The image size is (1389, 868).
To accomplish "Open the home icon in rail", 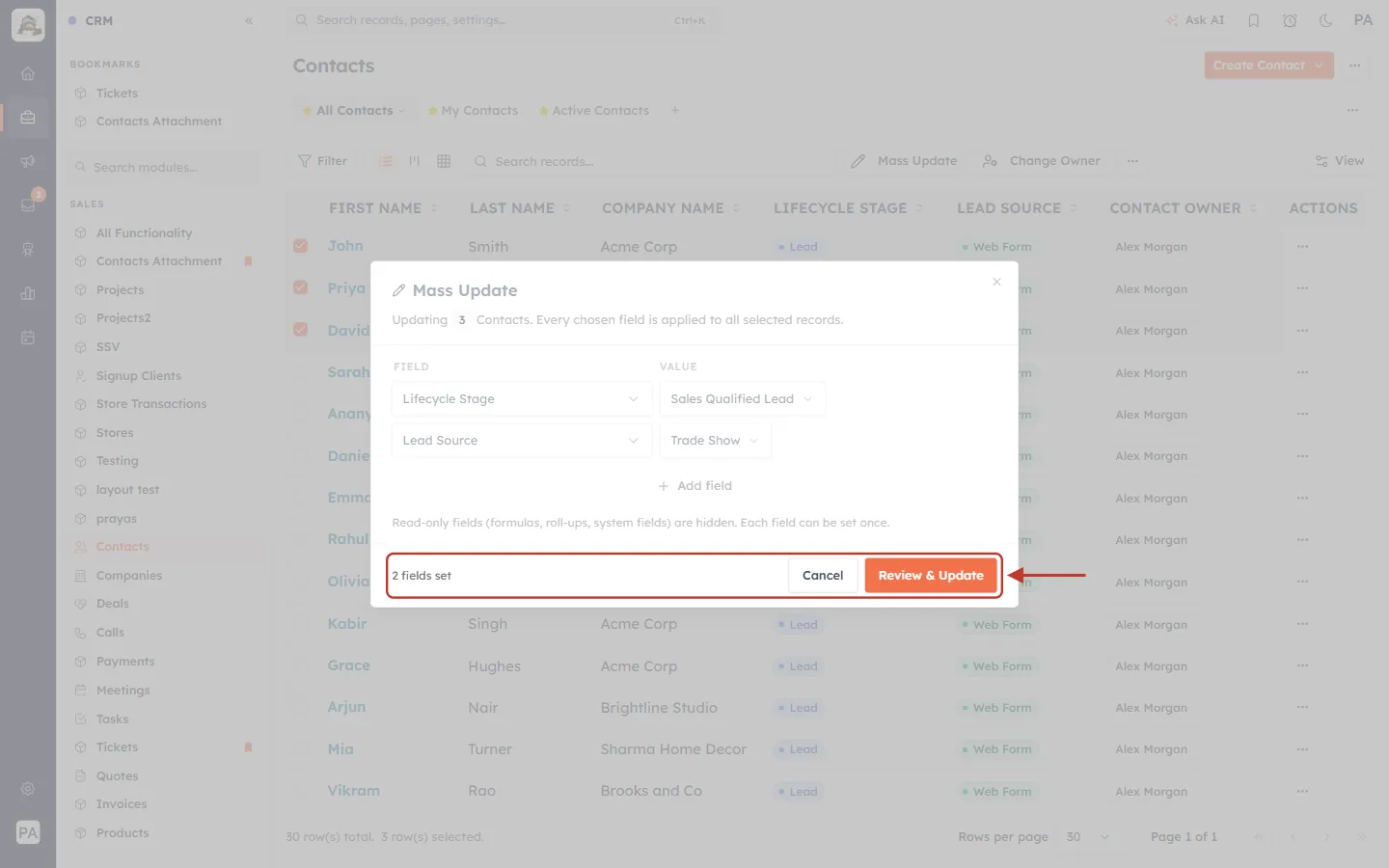I will point(28,73).
